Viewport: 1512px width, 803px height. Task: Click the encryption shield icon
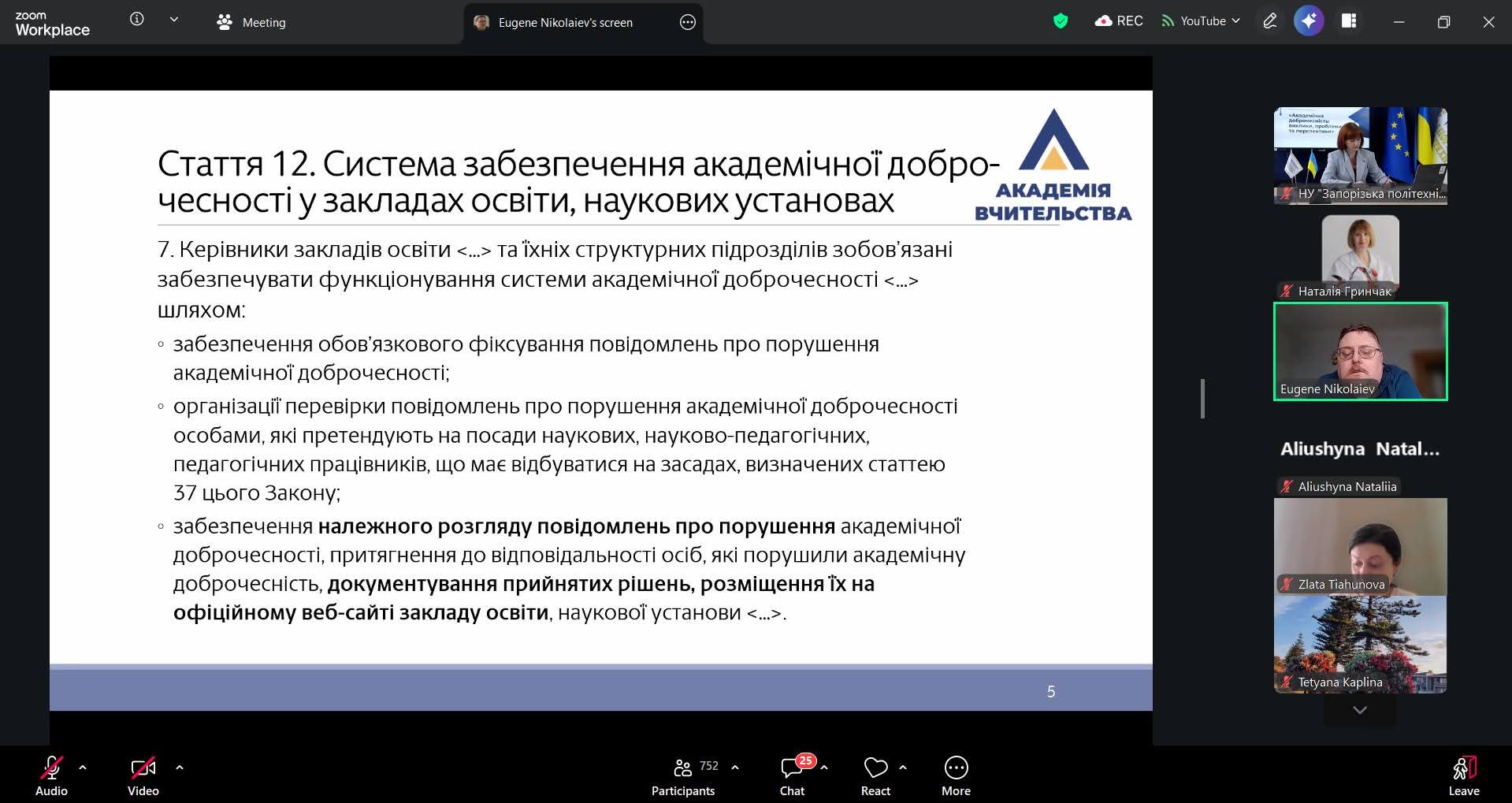click(1061, 21)
